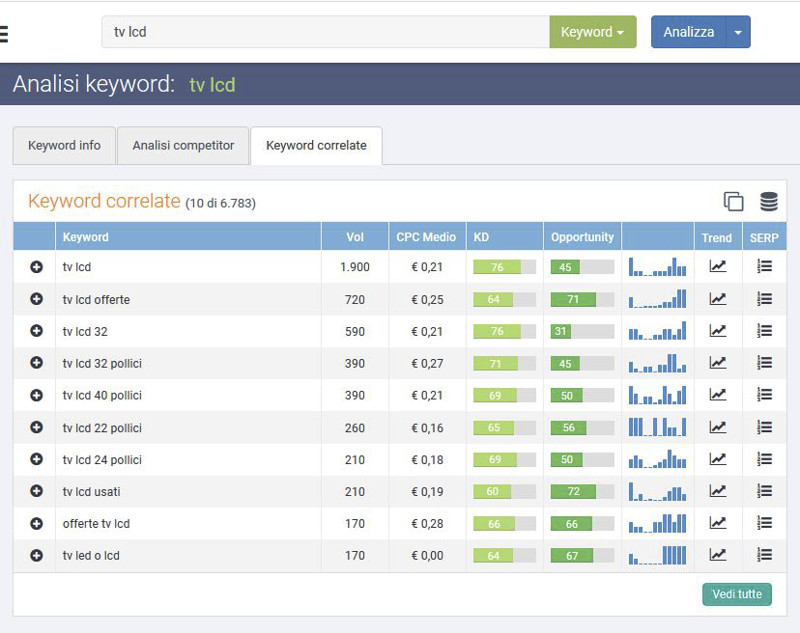800x633 pixels.
Task: Open SERP icon for offerte tv lcd
Action: 764,523
